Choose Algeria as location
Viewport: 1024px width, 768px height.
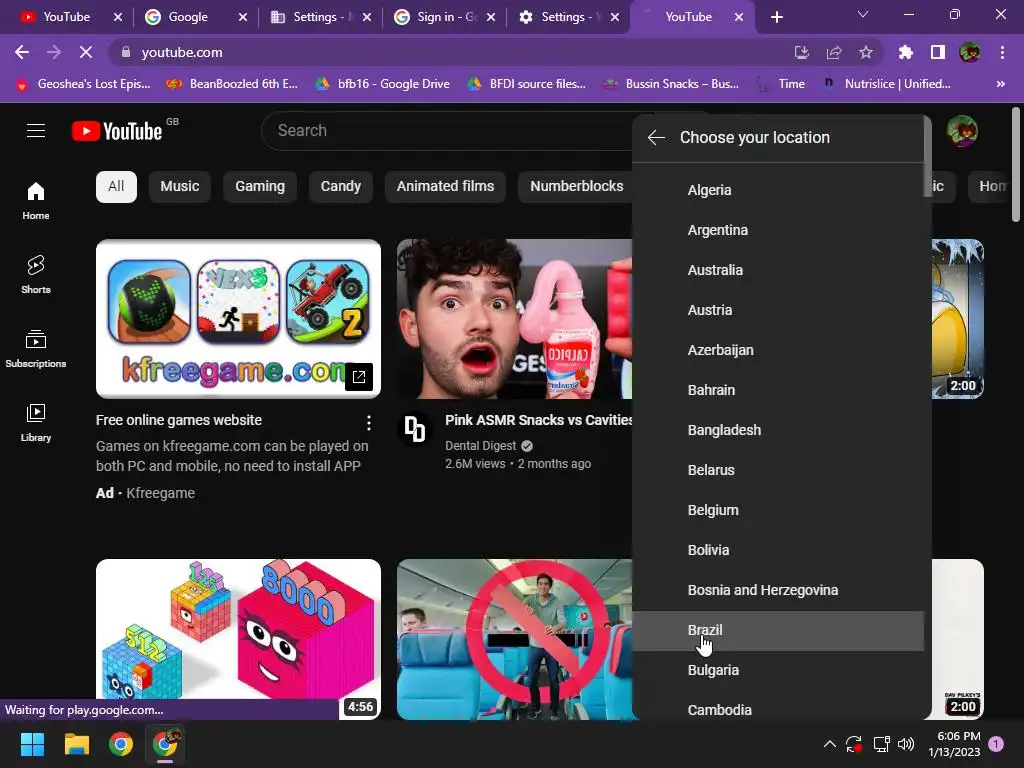(778, 190)
